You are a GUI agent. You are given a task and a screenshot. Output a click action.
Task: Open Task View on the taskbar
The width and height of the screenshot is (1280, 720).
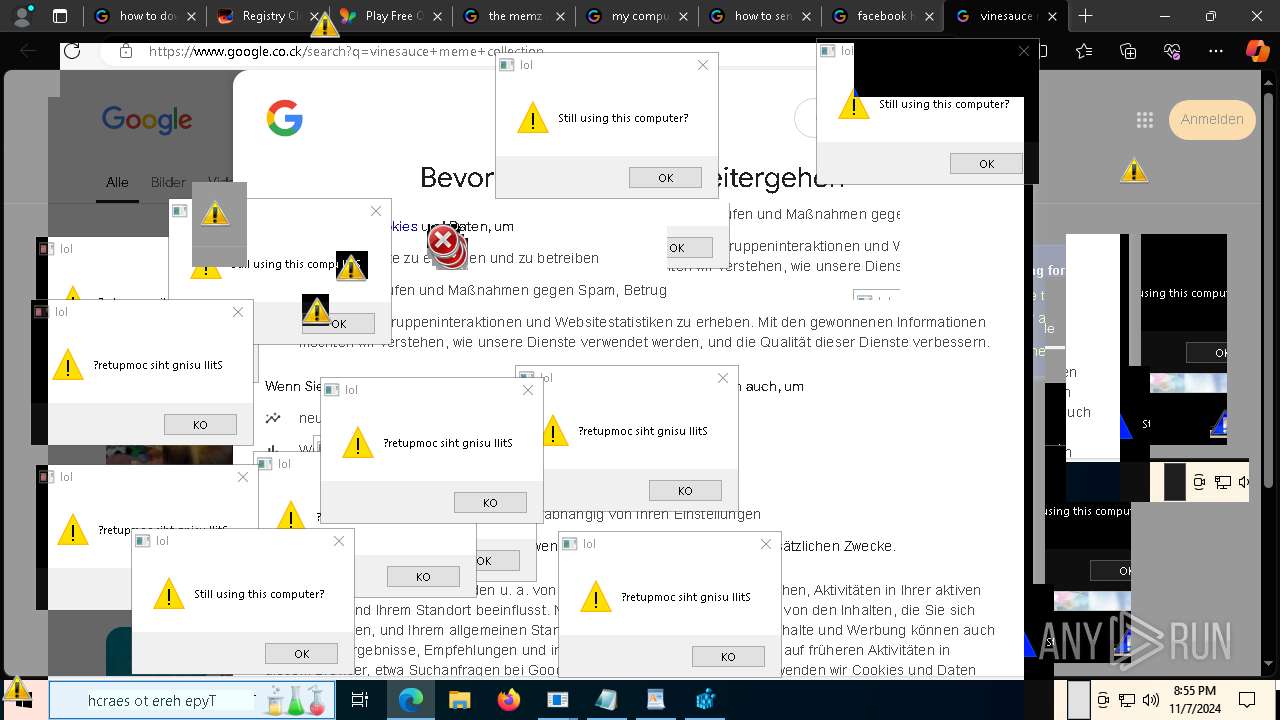coord(360,700)
